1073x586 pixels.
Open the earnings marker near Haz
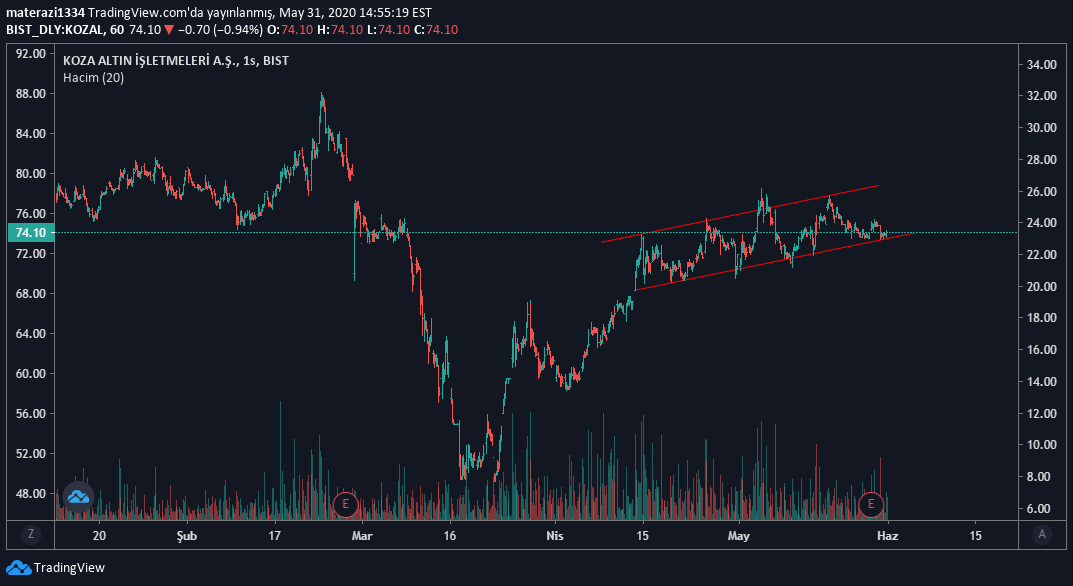click(x=872, y=503)
